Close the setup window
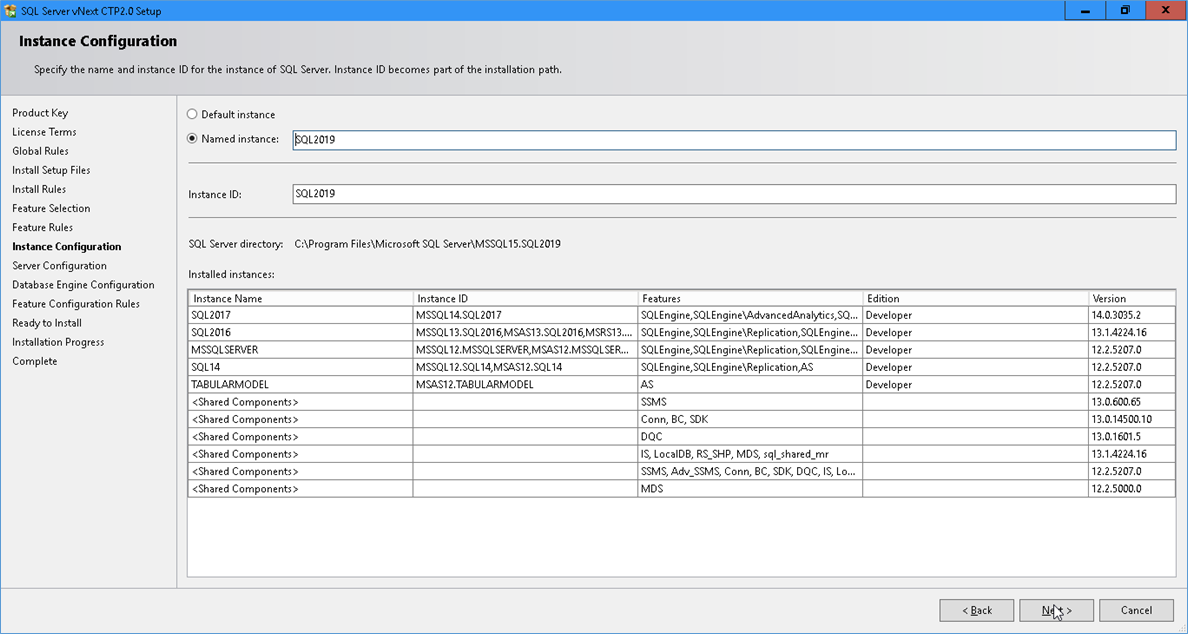The height and width of the screenshot is (634, 1188). (x=1166, y=11)
